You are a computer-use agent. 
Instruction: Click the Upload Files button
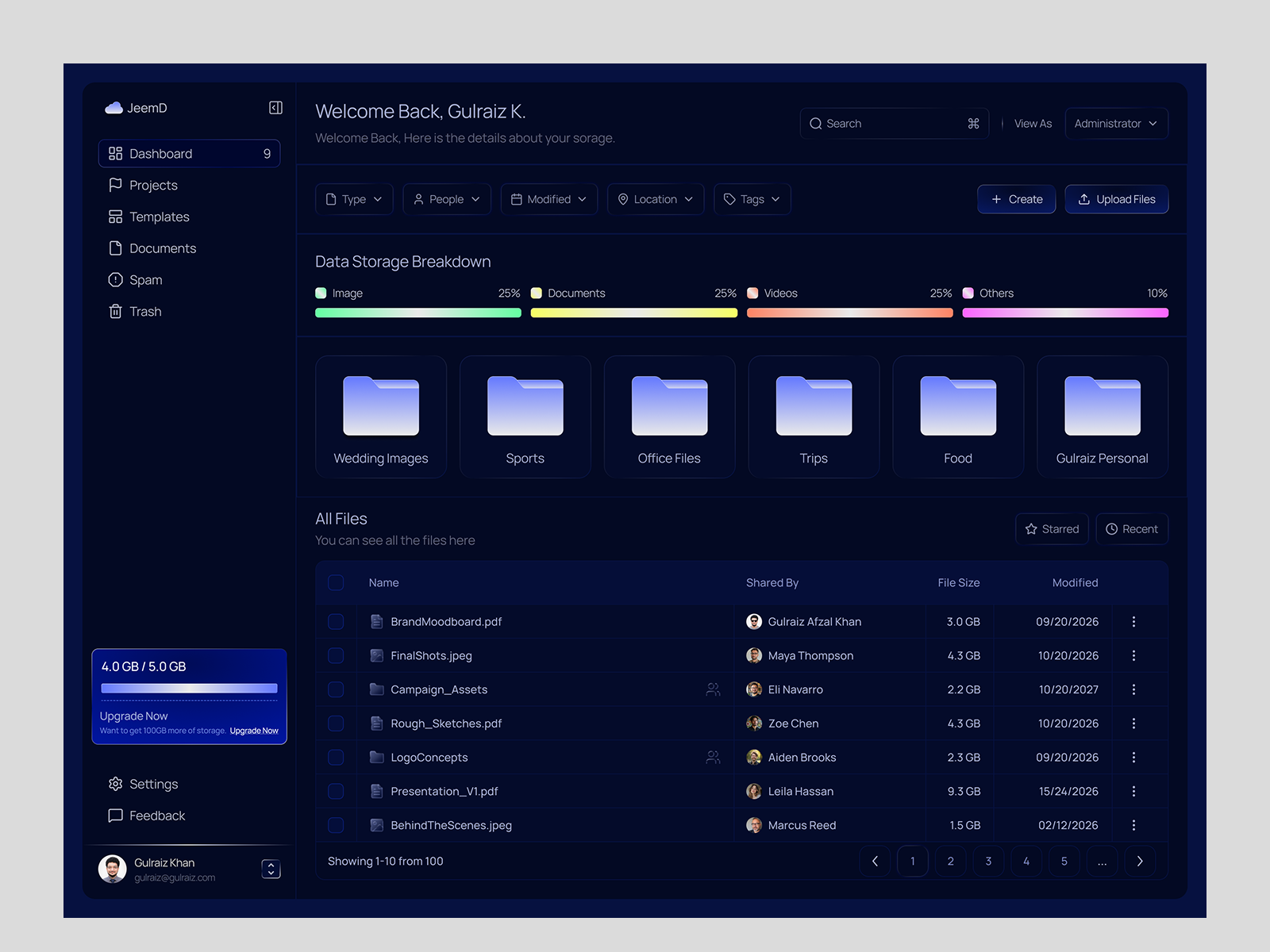click(x=1116, y=199)
